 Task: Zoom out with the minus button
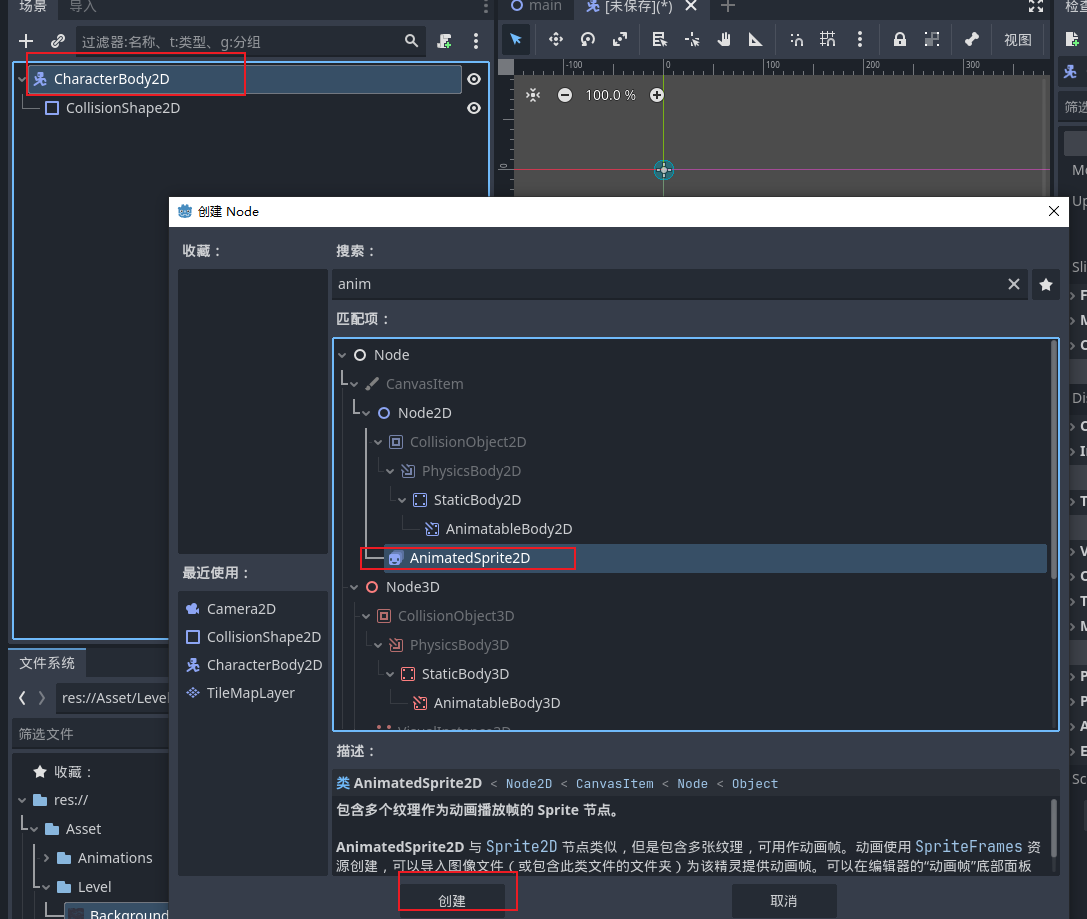click(x=565, y=95)
